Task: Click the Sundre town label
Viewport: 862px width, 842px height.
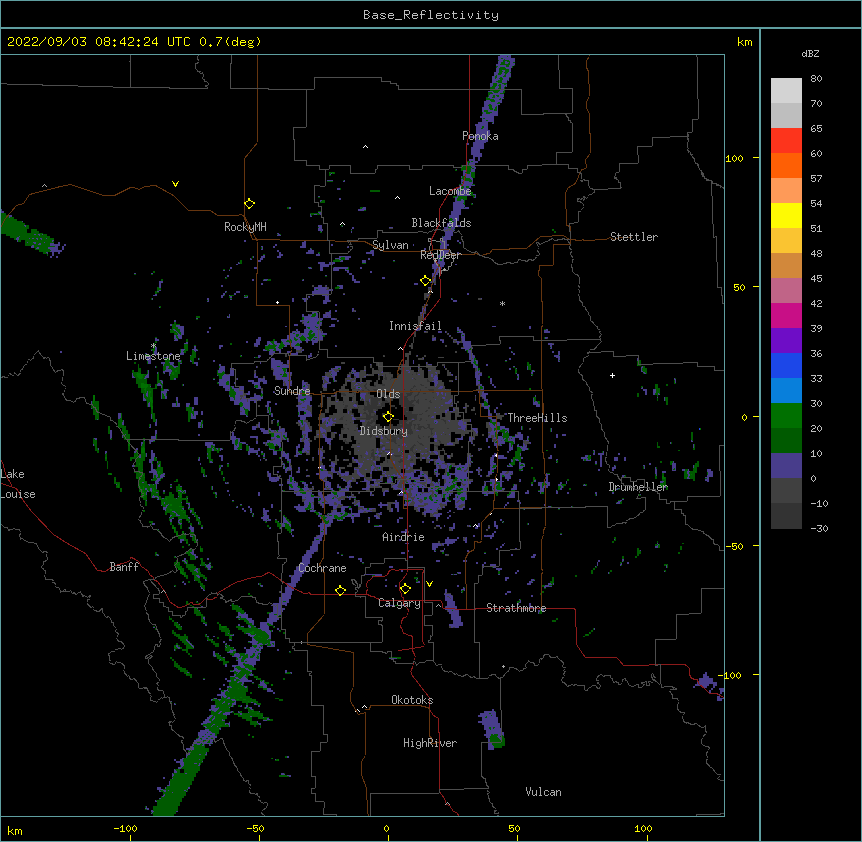Action: click(x=292, y=391)
